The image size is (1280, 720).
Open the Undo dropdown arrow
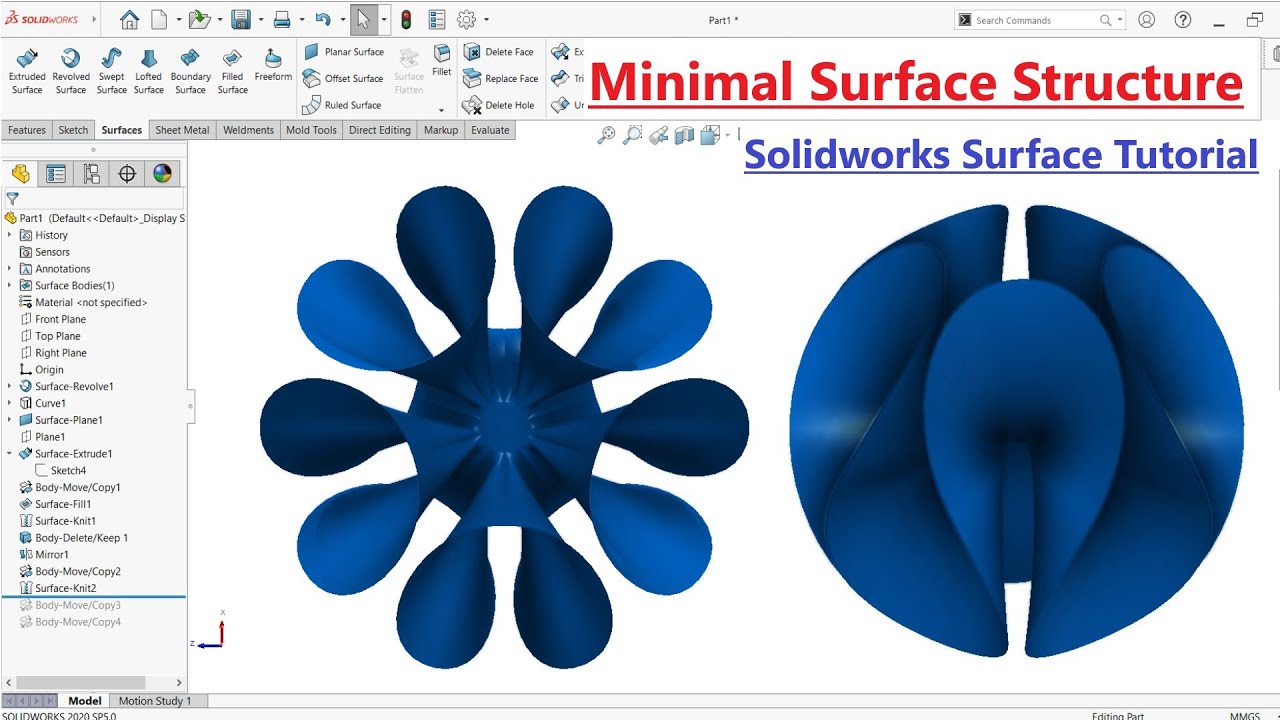[x=342, y=20]
